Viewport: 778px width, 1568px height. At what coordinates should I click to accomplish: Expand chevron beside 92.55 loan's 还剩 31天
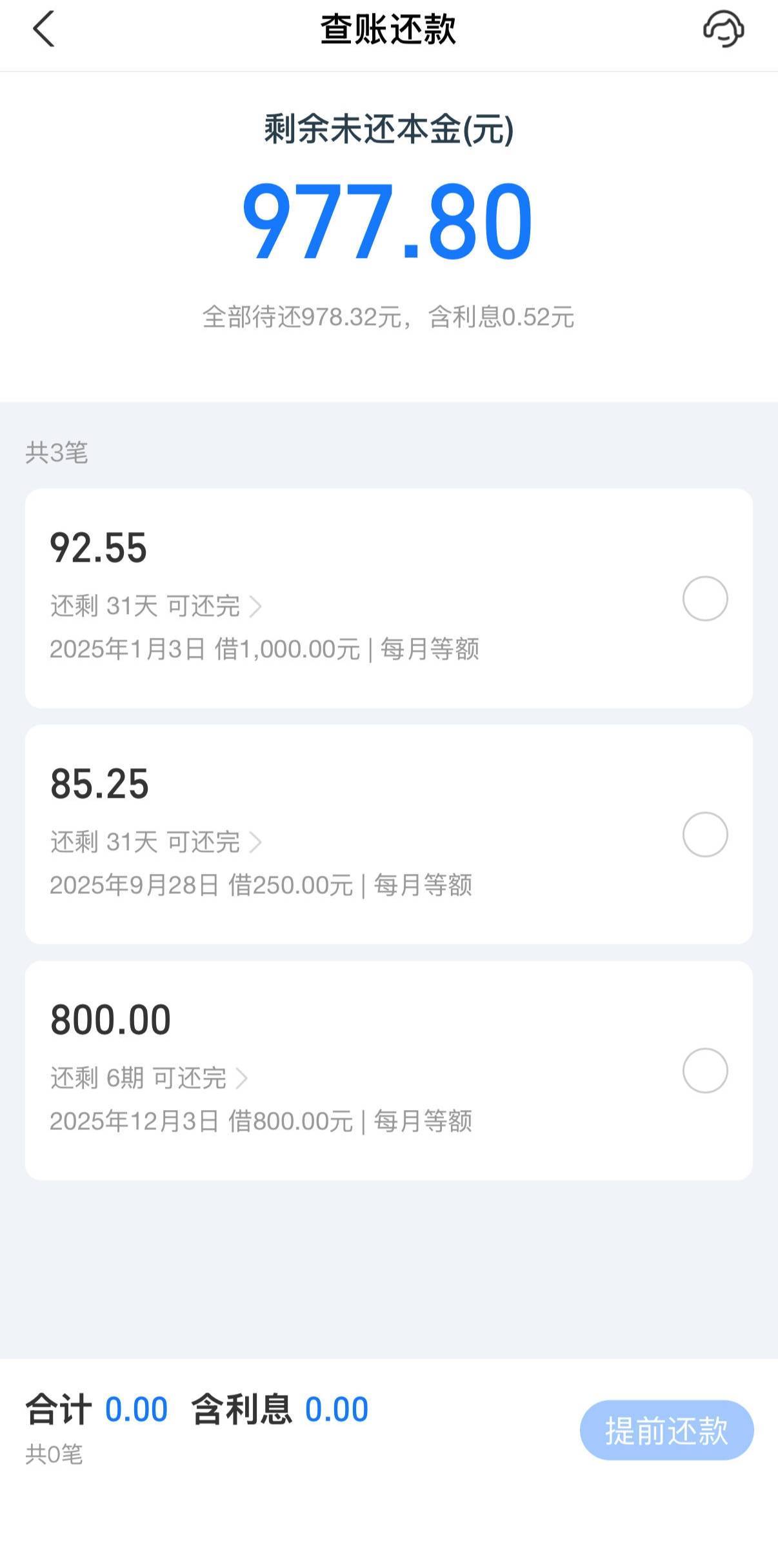[x=255, y=606]
